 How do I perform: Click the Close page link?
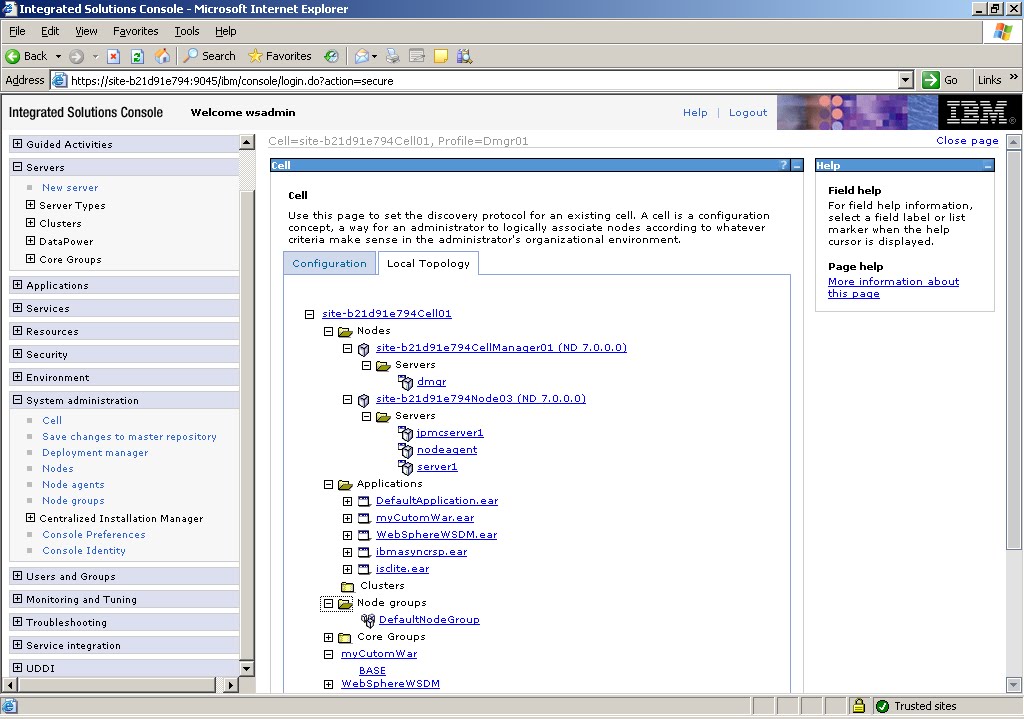click(967, 140)
